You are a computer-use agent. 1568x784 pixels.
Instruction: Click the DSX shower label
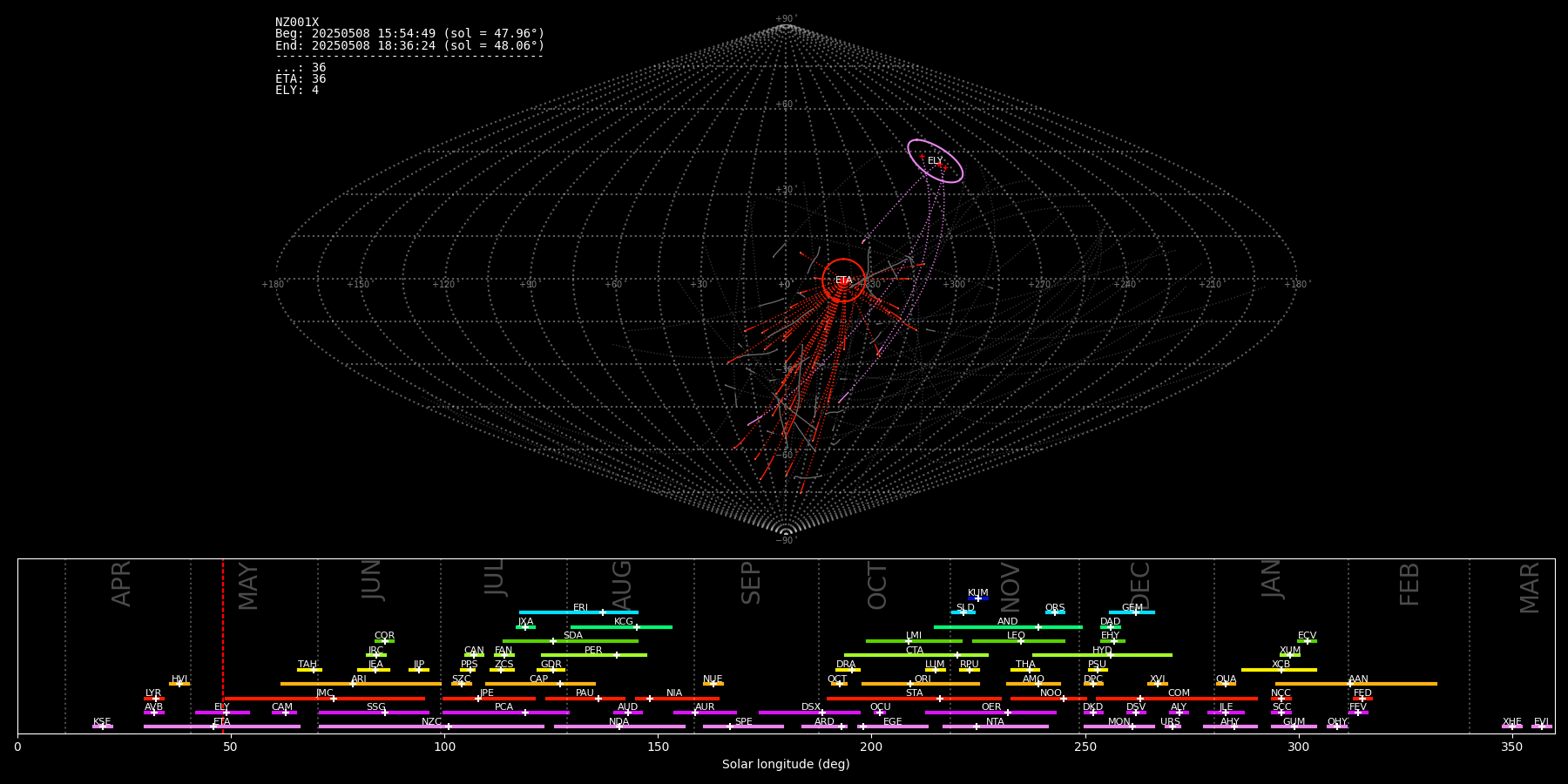pos(811,707)
